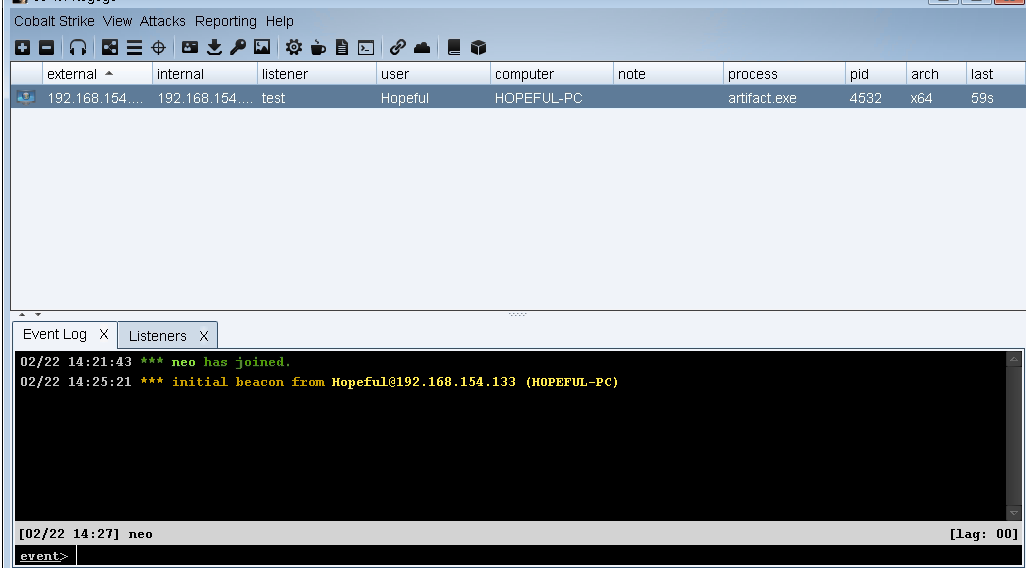Open screenshots via picture icon
The width and height of the screenshot is (1026, 568).
coord(262,47)
